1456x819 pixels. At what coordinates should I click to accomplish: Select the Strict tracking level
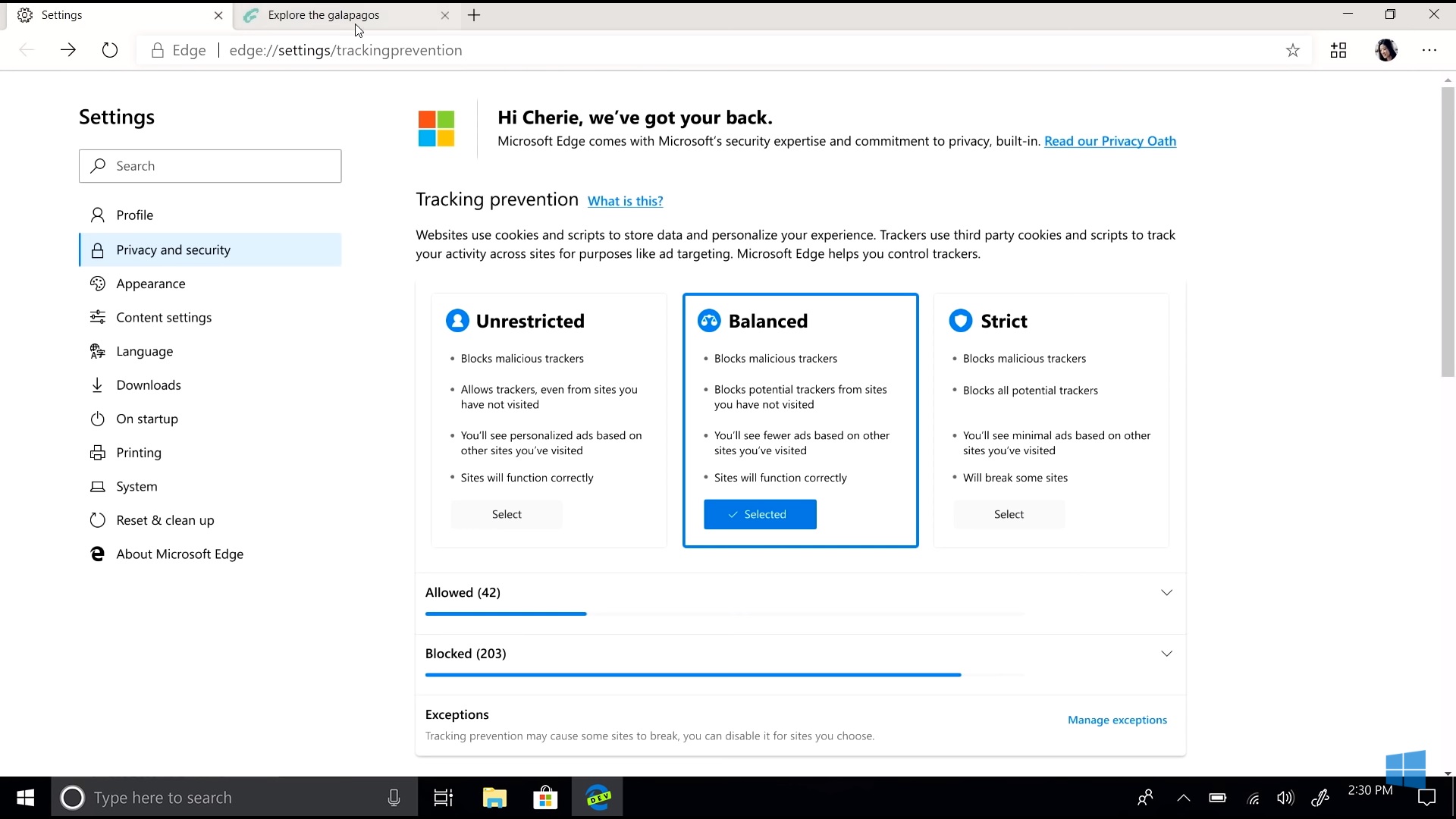click(x=1009, y=514)
